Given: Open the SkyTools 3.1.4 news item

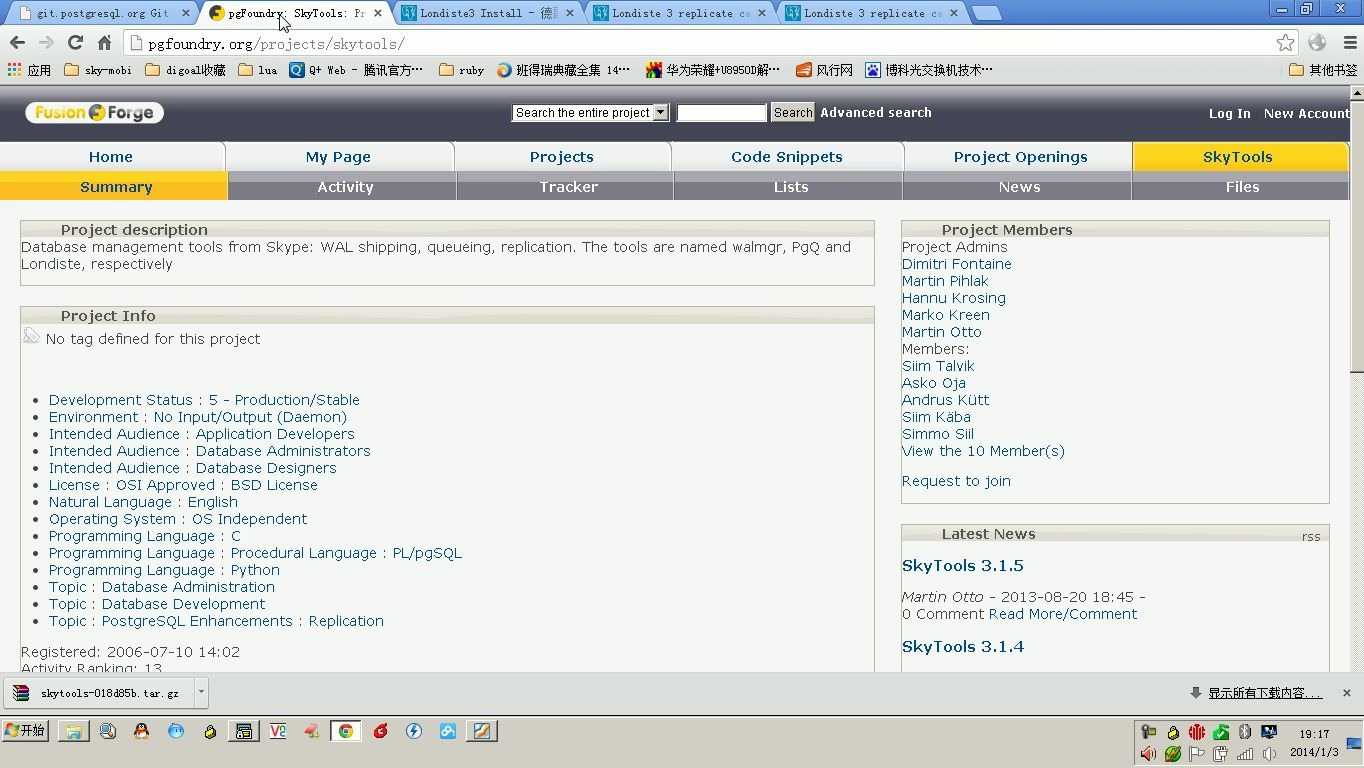Looking at the screenshot, I should [963, 647].
